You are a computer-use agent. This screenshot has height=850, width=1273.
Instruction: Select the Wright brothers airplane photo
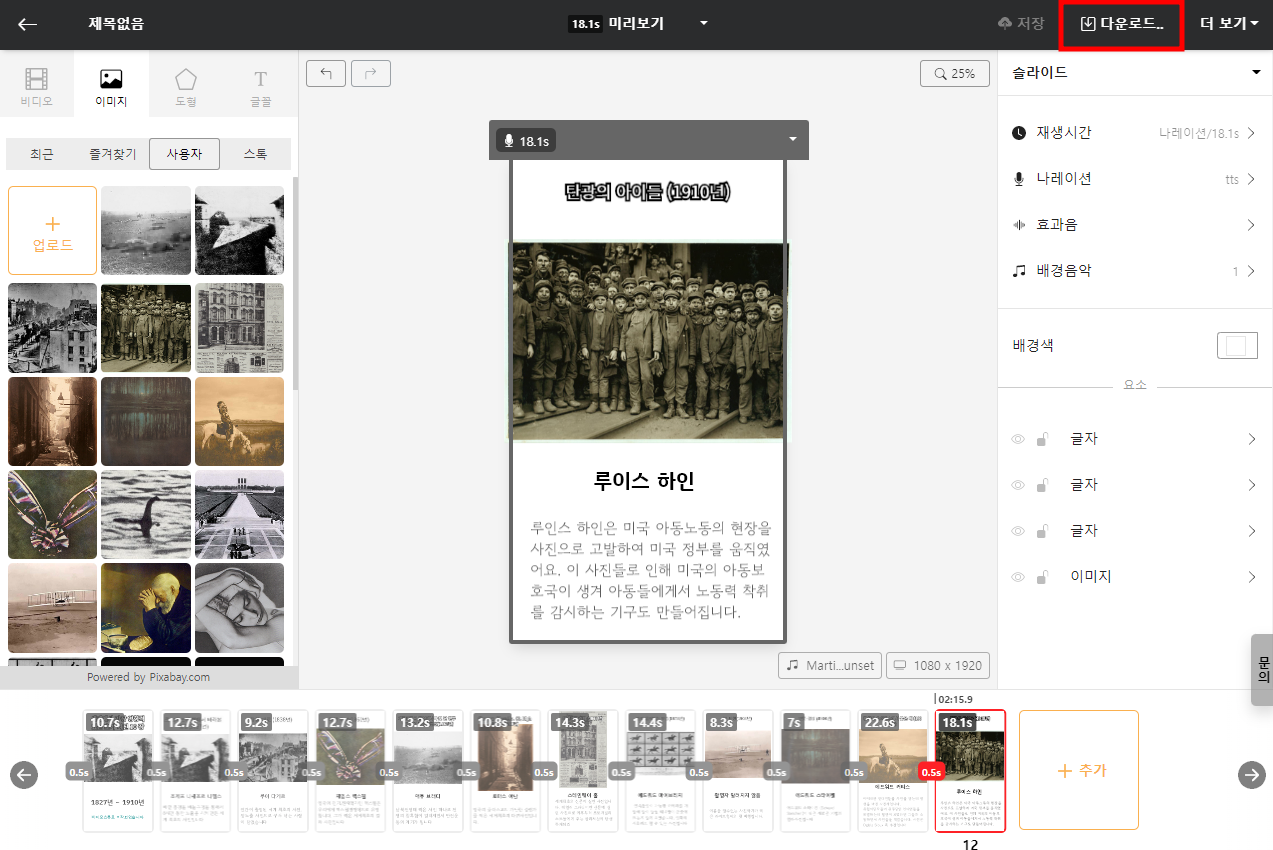click(x=52, y=608)
